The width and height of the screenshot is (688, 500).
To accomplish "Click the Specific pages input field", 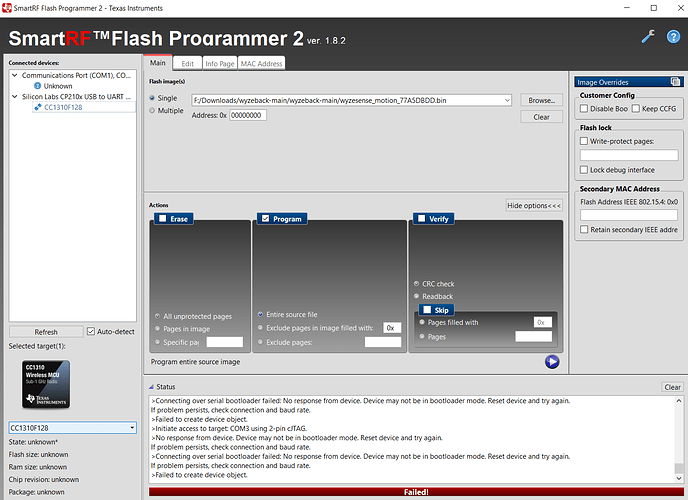I will [x=225, y=342].
